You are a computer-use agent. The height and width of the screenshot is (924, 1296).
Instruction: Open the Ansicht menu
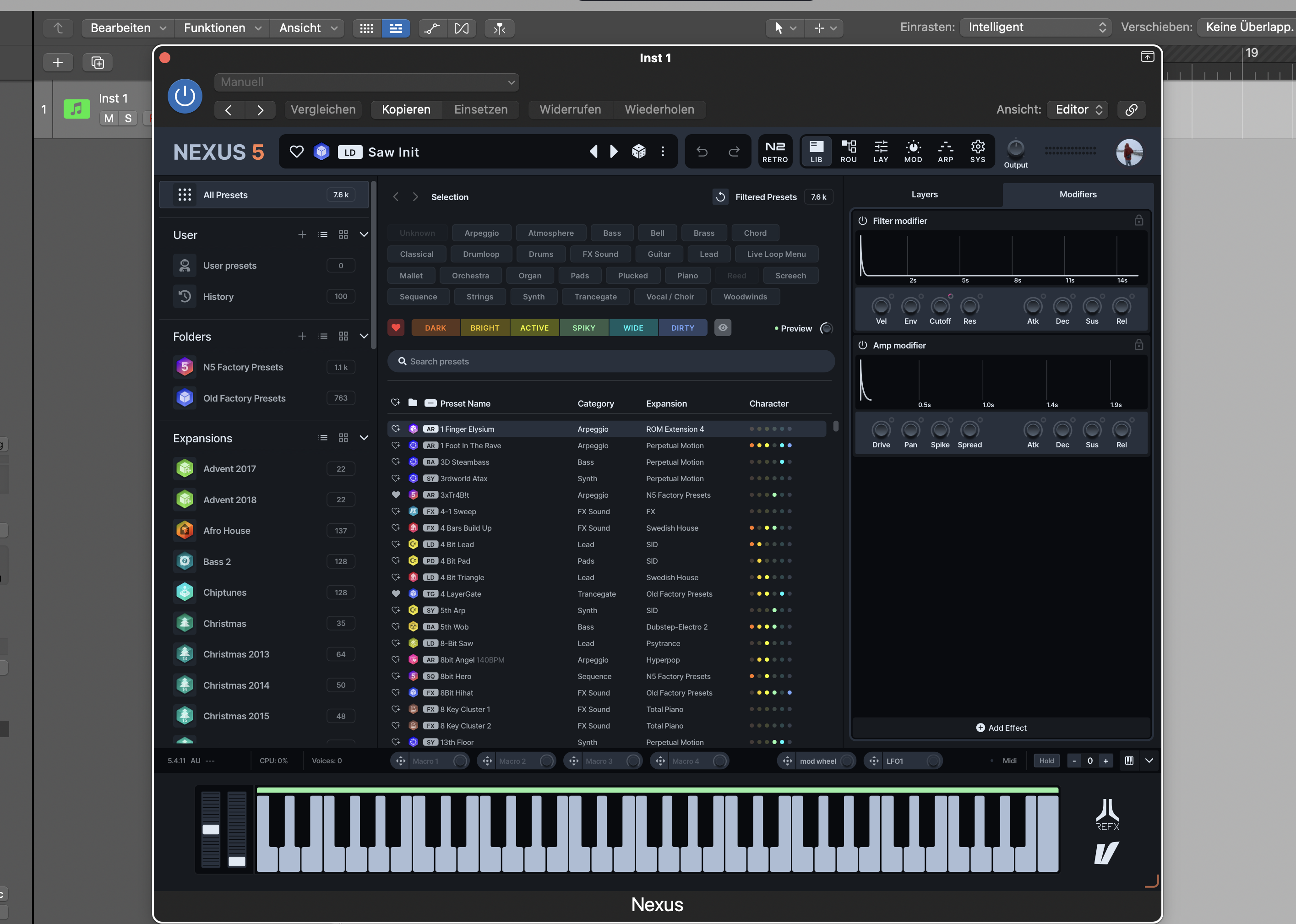[x=307, y=28]
